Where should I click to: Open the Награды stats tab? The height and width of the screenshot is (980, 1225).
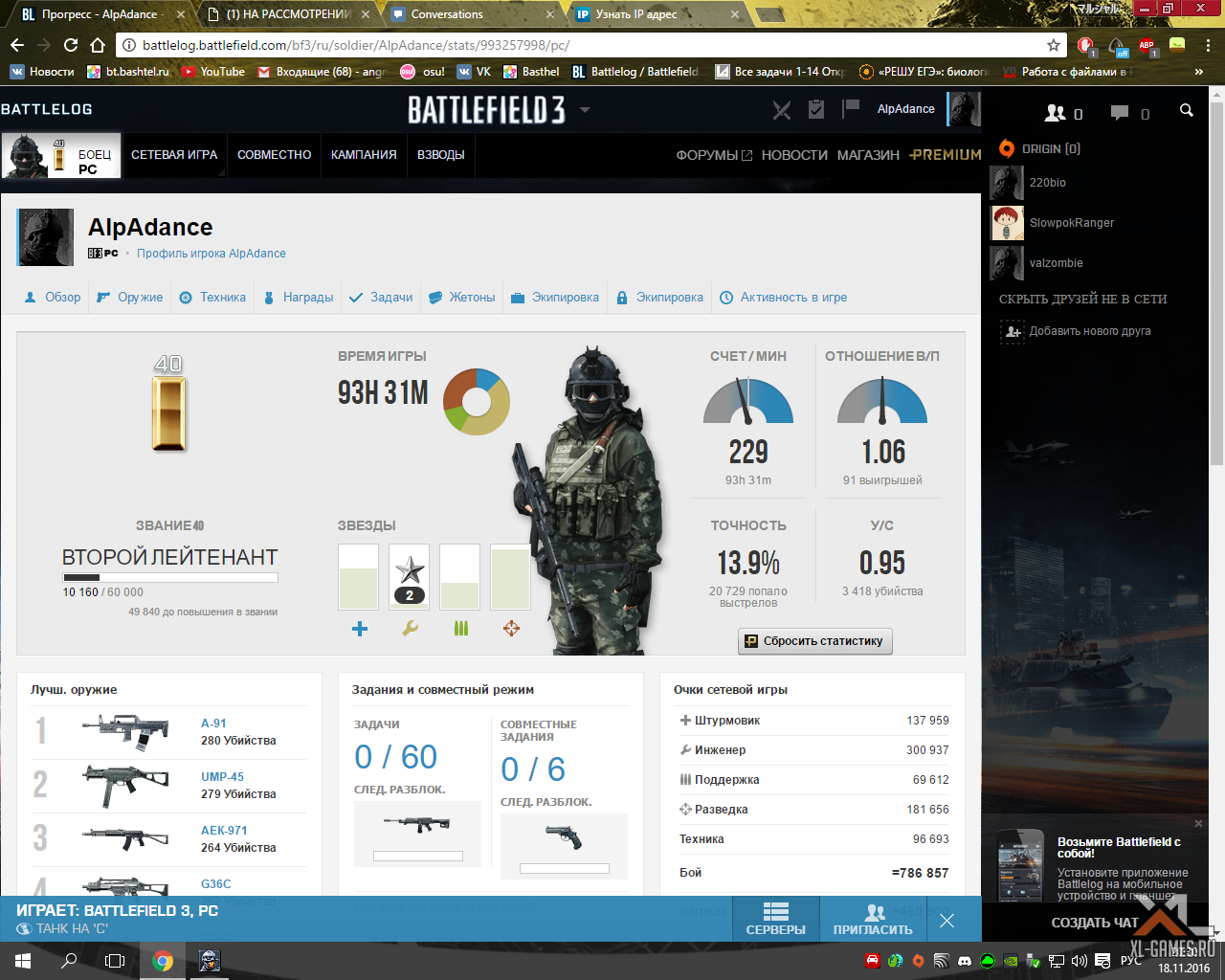coord(298,298)
